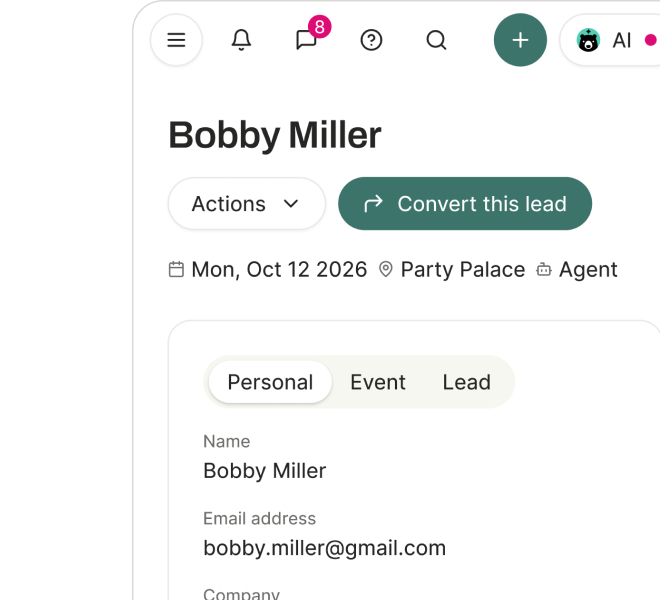Expand the Actions dropdown
The height and width of the screenshot is (600, 660).
(x=247, y=204)
